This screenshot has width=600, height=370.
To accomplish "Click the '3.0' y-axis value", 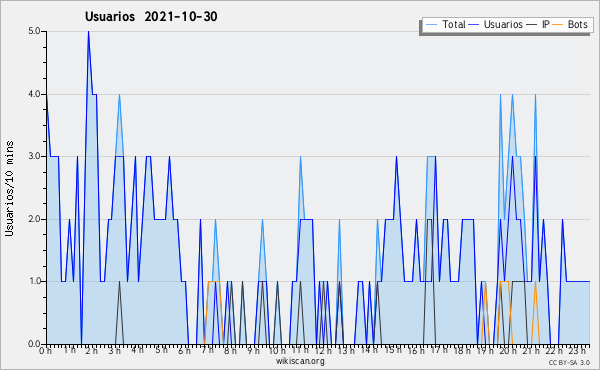I will pos(34,156).
